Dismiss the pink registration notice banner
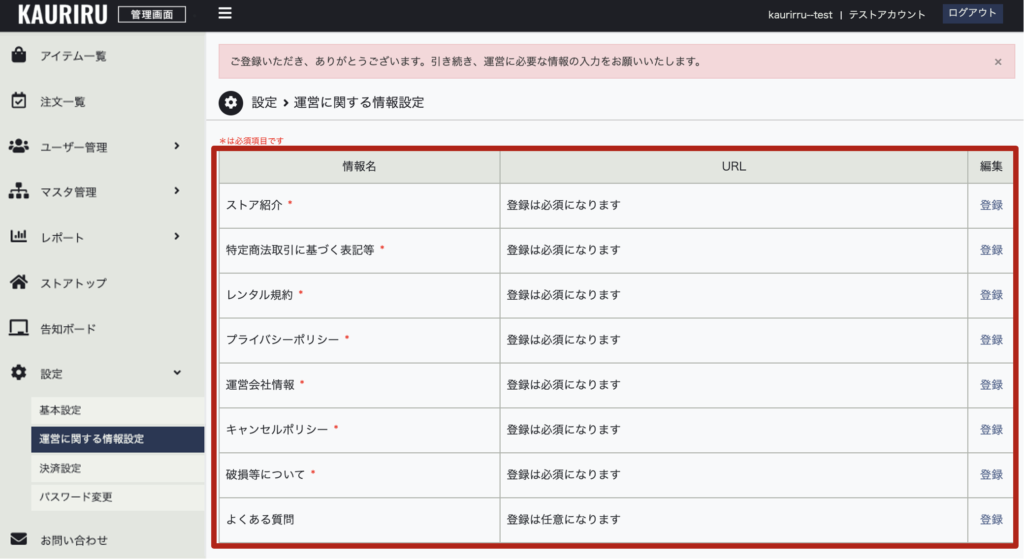Image resolution: width=1024 pixels, height=559 pixels. pos(997,62)
